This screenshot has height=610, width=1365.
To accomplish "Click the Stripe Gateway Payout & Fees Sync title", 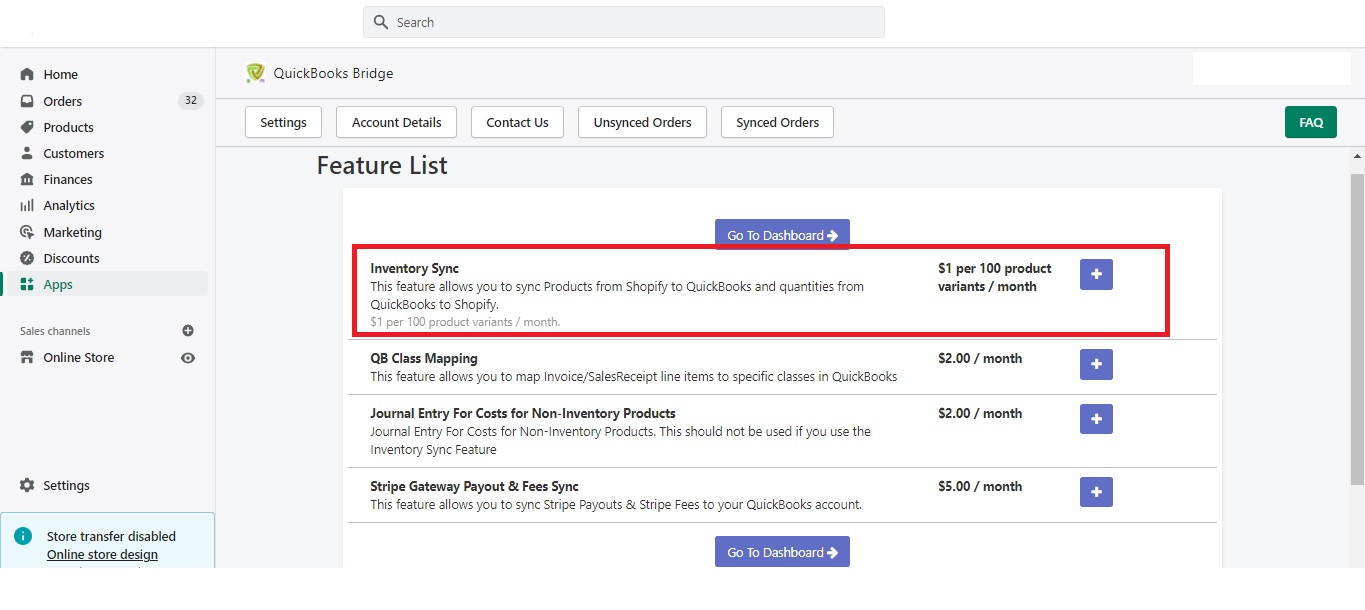I will [474, 486].
